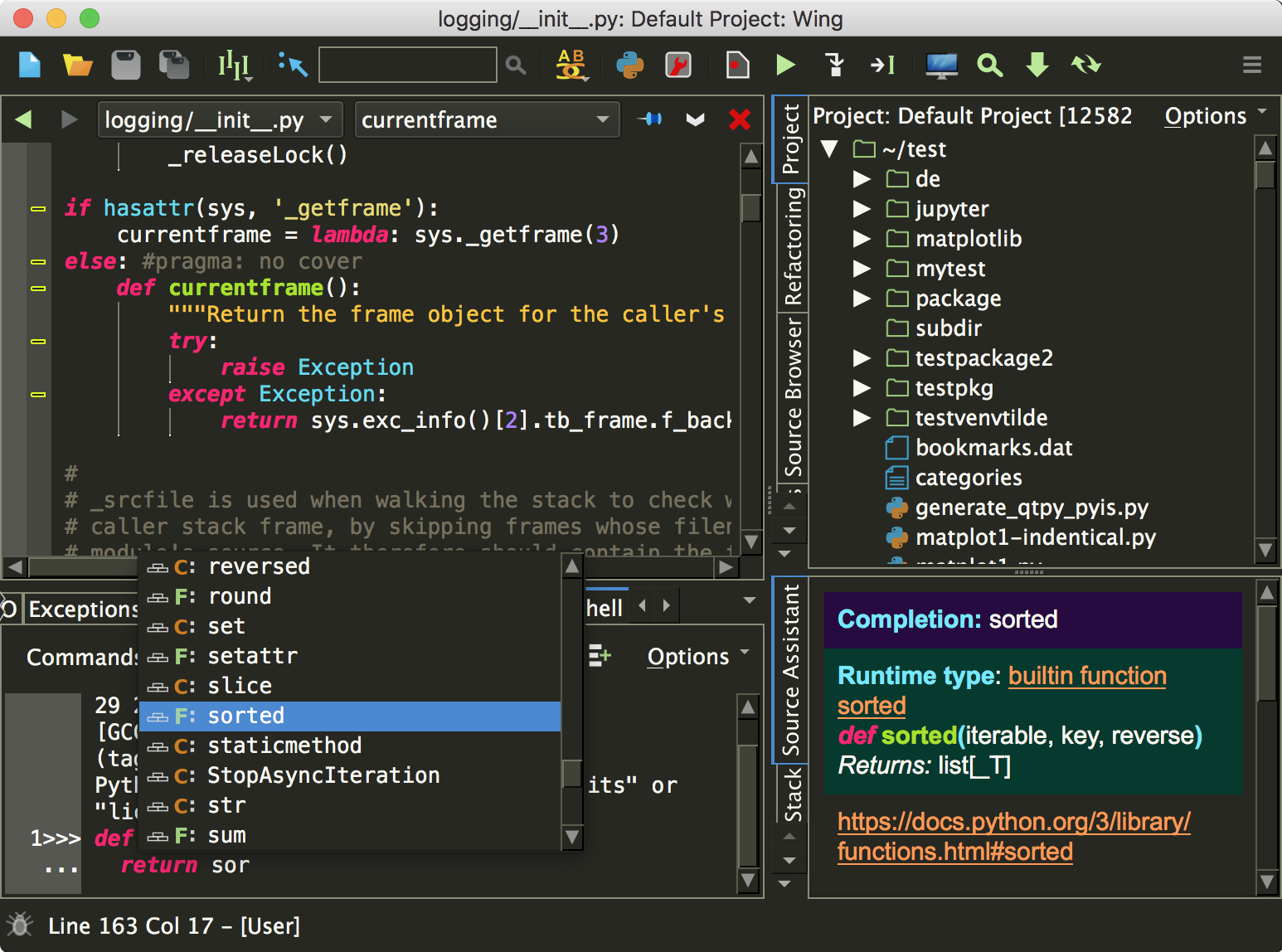Click the toolbar search input field
Image resolution: width=1282 pixels, height=952 pixels.
point(408,65)
